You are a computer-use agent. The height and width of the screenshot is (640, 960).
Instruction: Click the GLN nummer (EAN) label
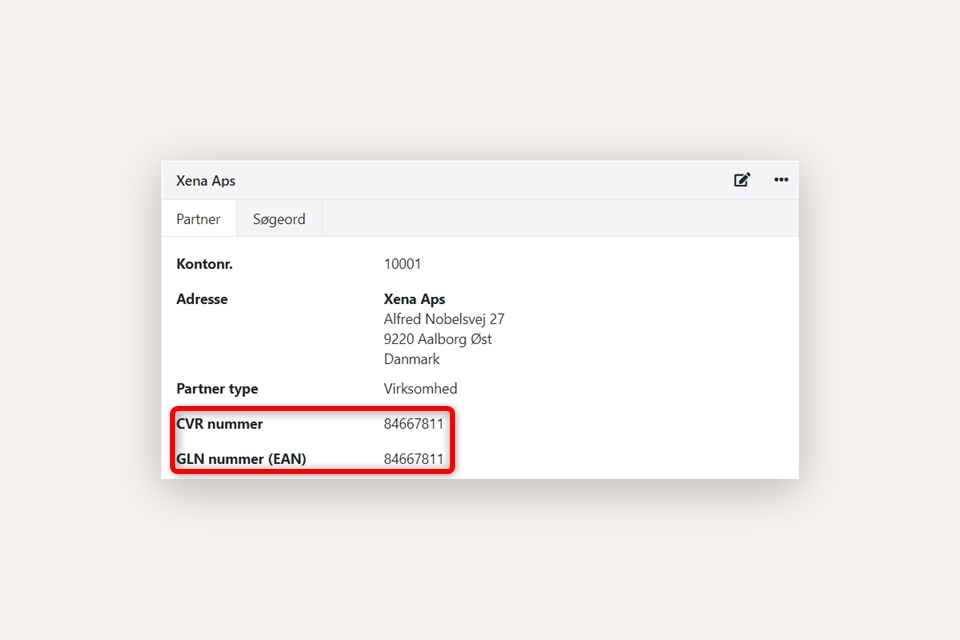(x=241, y=459)
